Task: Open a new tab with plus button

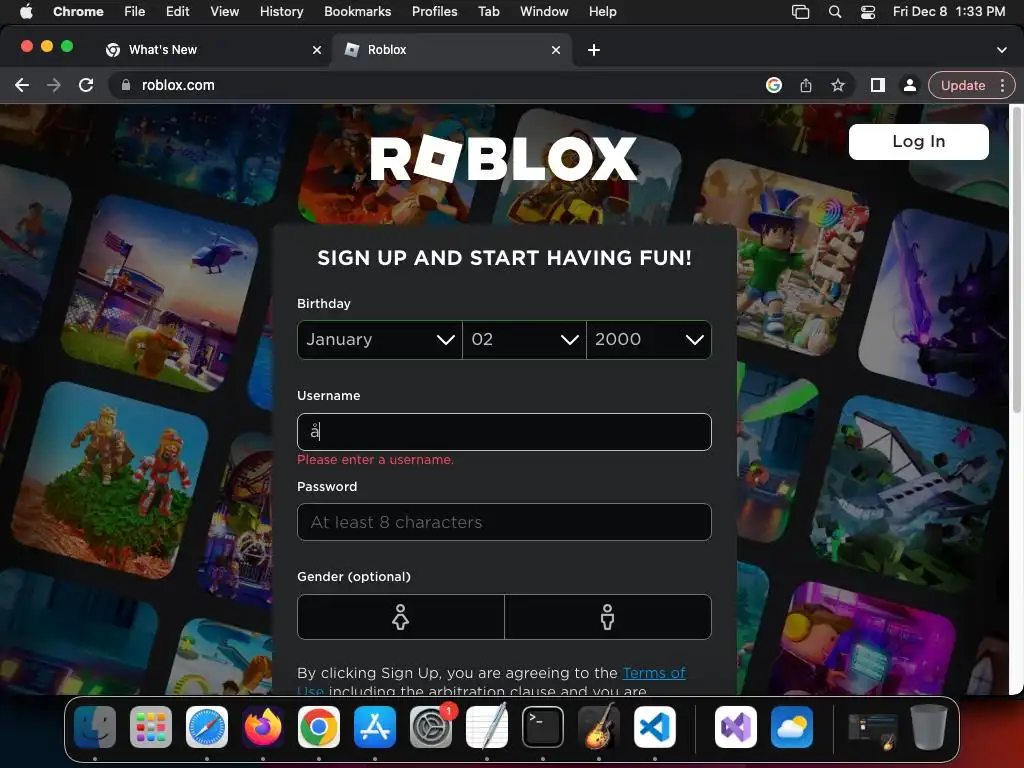Action: coord(594,50)
